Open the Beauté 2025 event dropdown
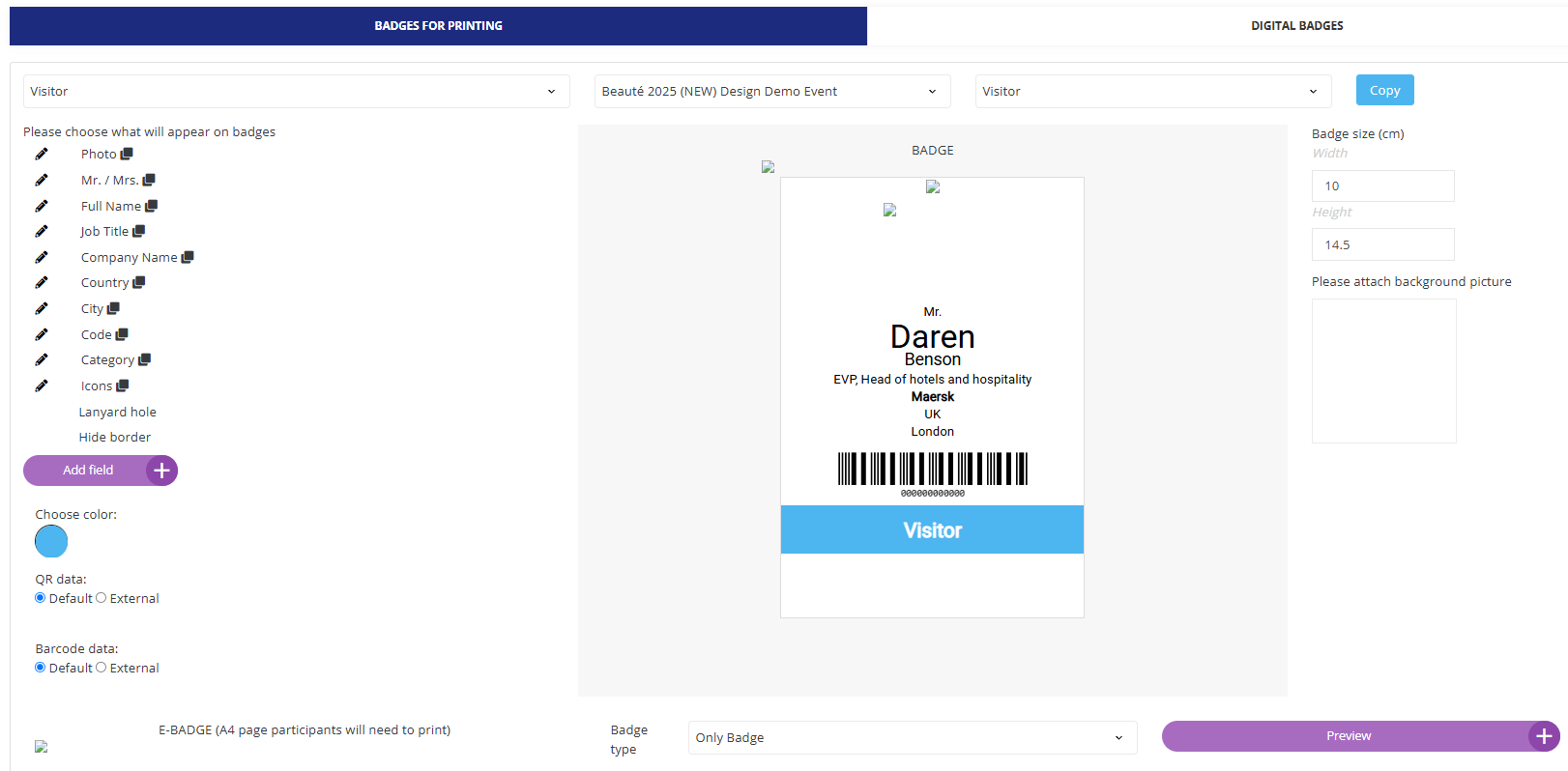Screen dimensions: 1568x771 771,92
